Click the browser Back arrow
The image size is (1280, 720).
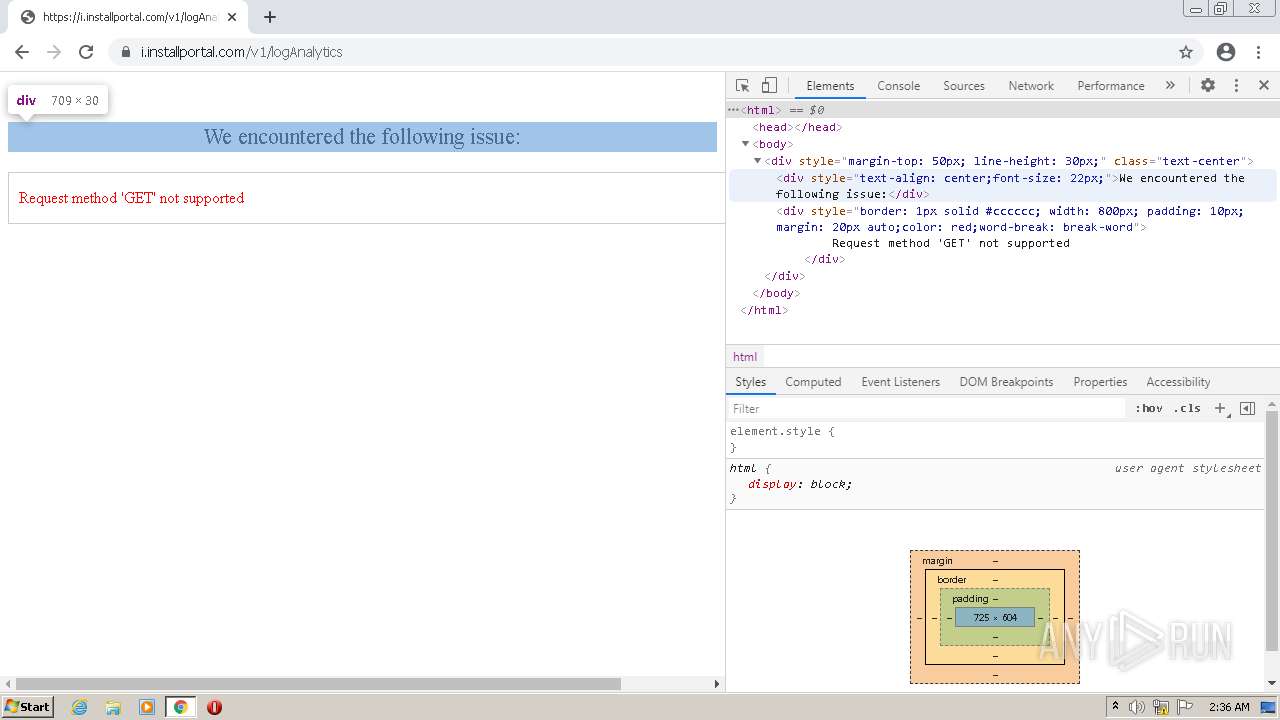coord(22,52)
